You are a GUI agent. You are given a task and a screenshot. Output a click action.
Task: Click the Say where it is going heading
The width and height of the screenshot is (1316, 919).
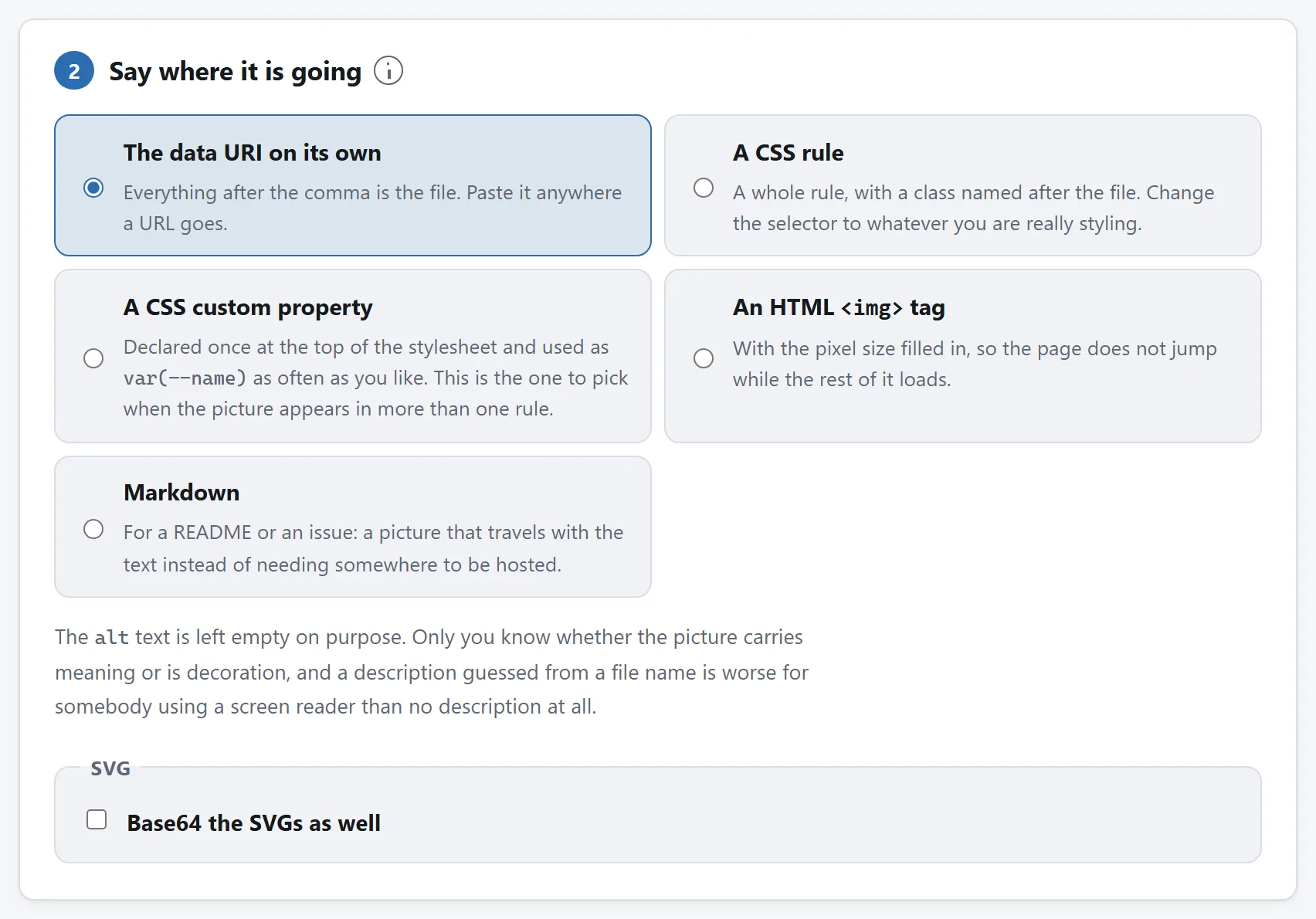(236, 71)
